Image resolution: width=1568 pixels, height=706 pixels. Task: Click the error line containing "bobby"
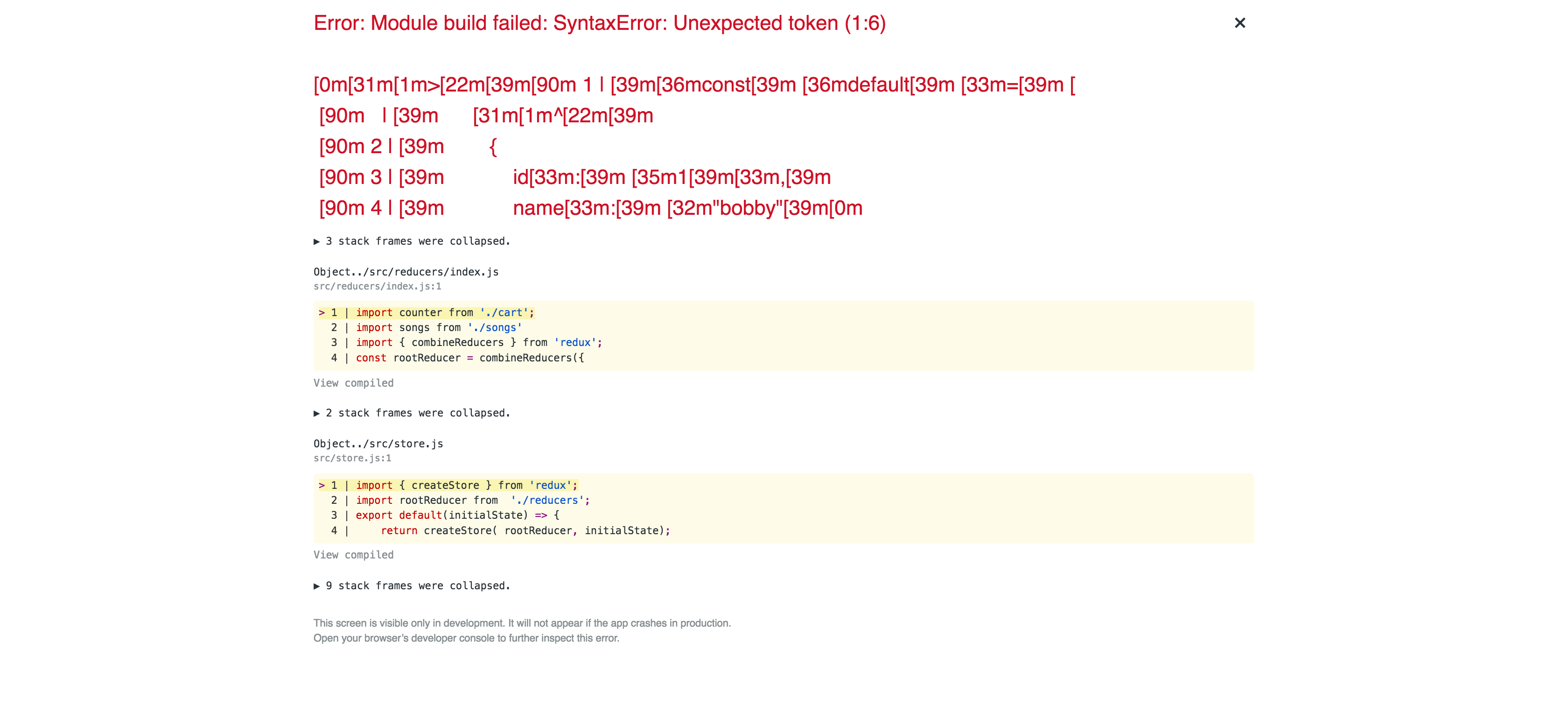[590, 208]
